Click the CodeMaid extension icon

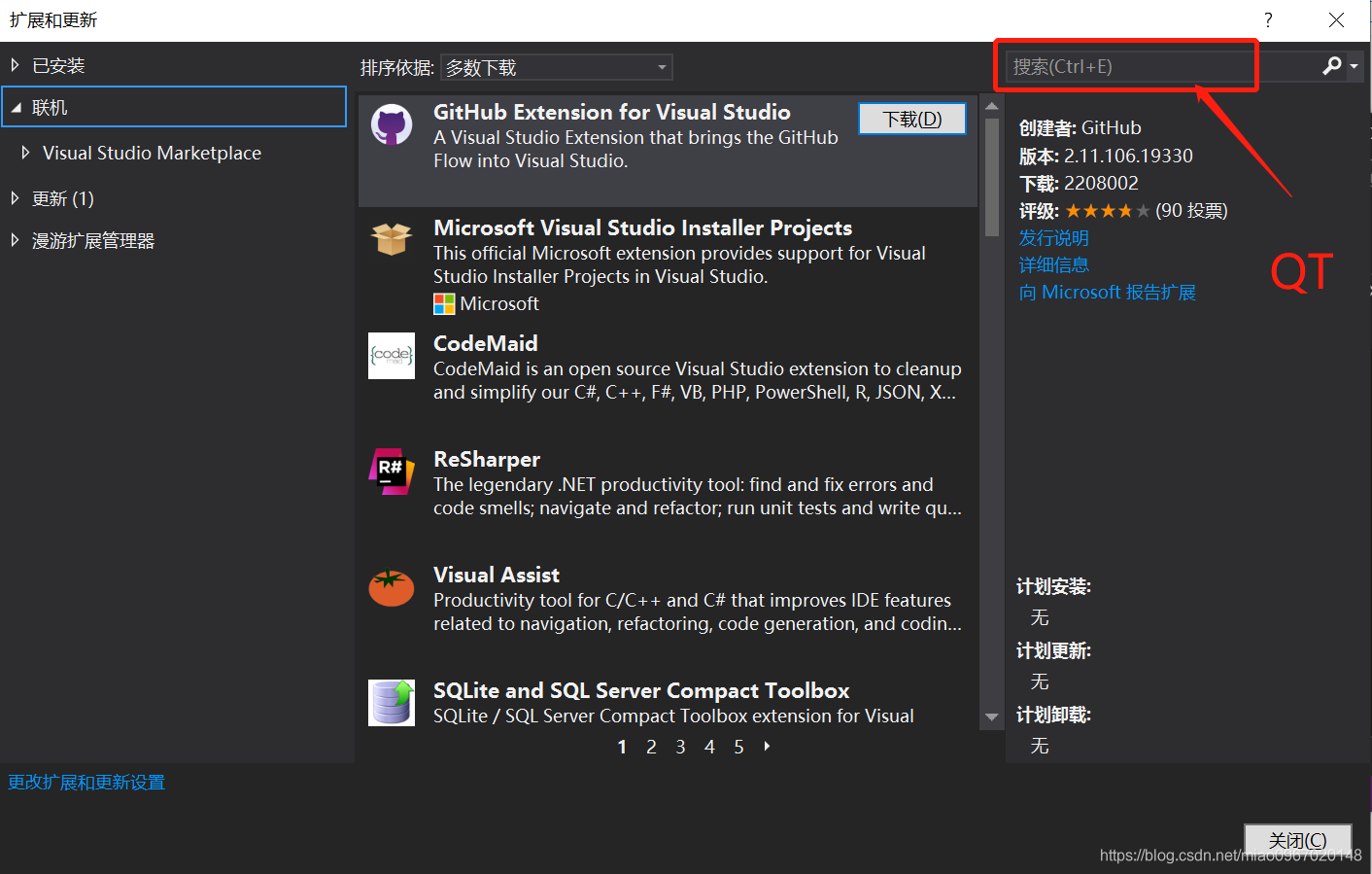pyautogui.click(x=392, y=356)
